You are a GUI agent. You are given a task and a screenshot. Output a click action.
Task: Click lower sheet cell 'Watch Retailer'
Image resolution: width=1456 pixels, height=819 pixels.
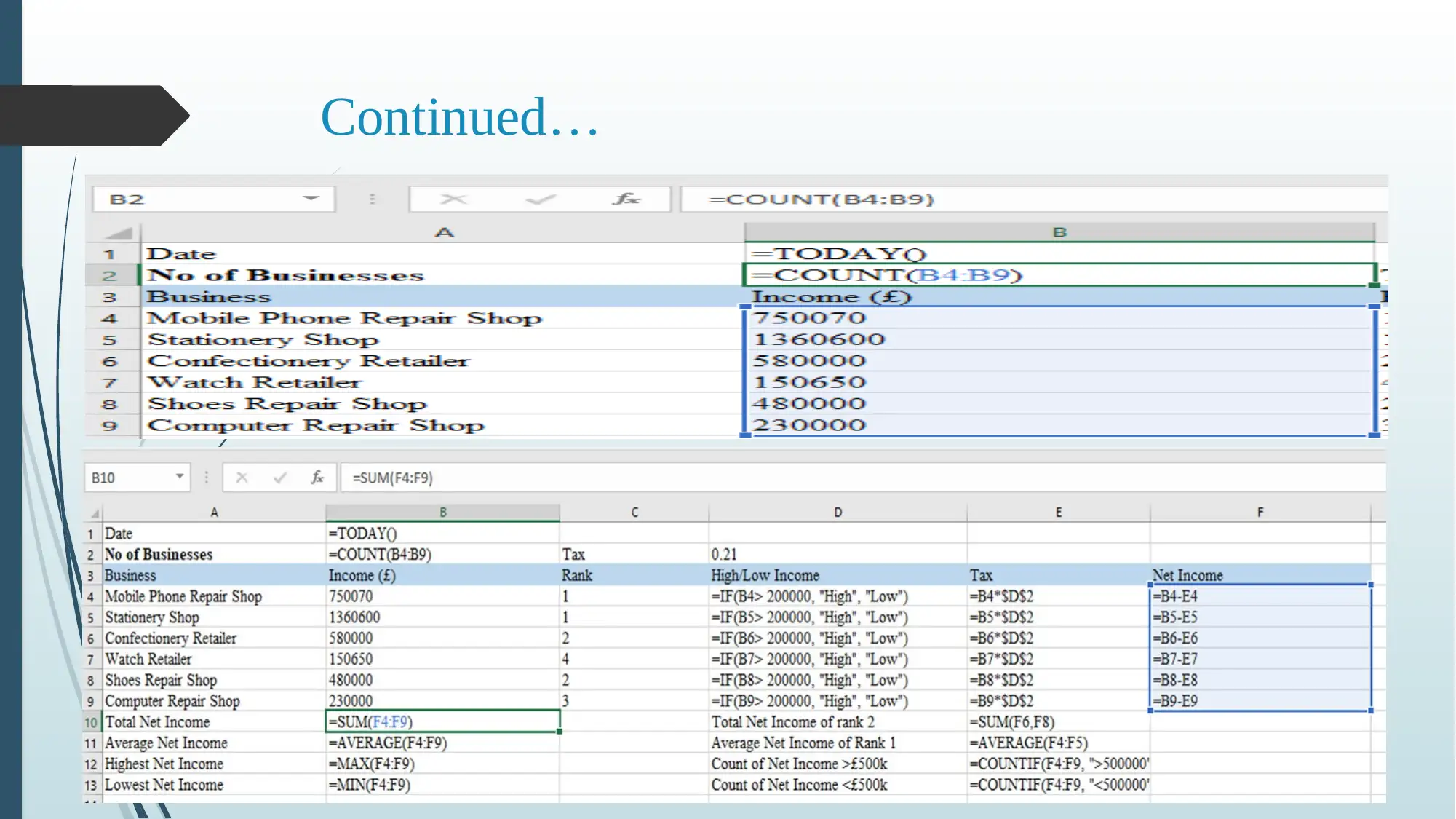point(214,660)
